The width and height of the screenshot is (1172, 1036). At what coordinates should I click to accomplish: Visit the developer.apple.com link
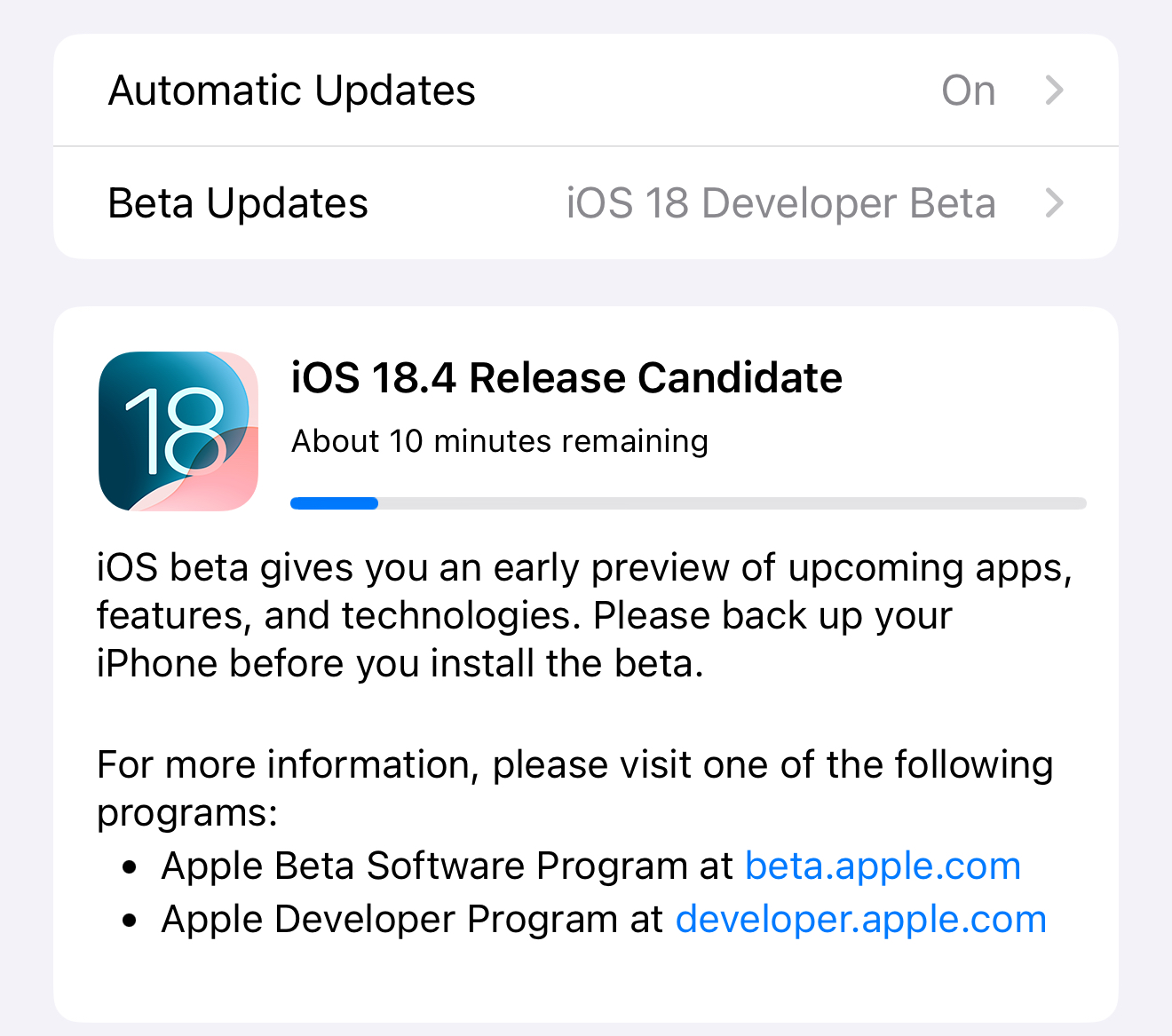pos(860,919)
